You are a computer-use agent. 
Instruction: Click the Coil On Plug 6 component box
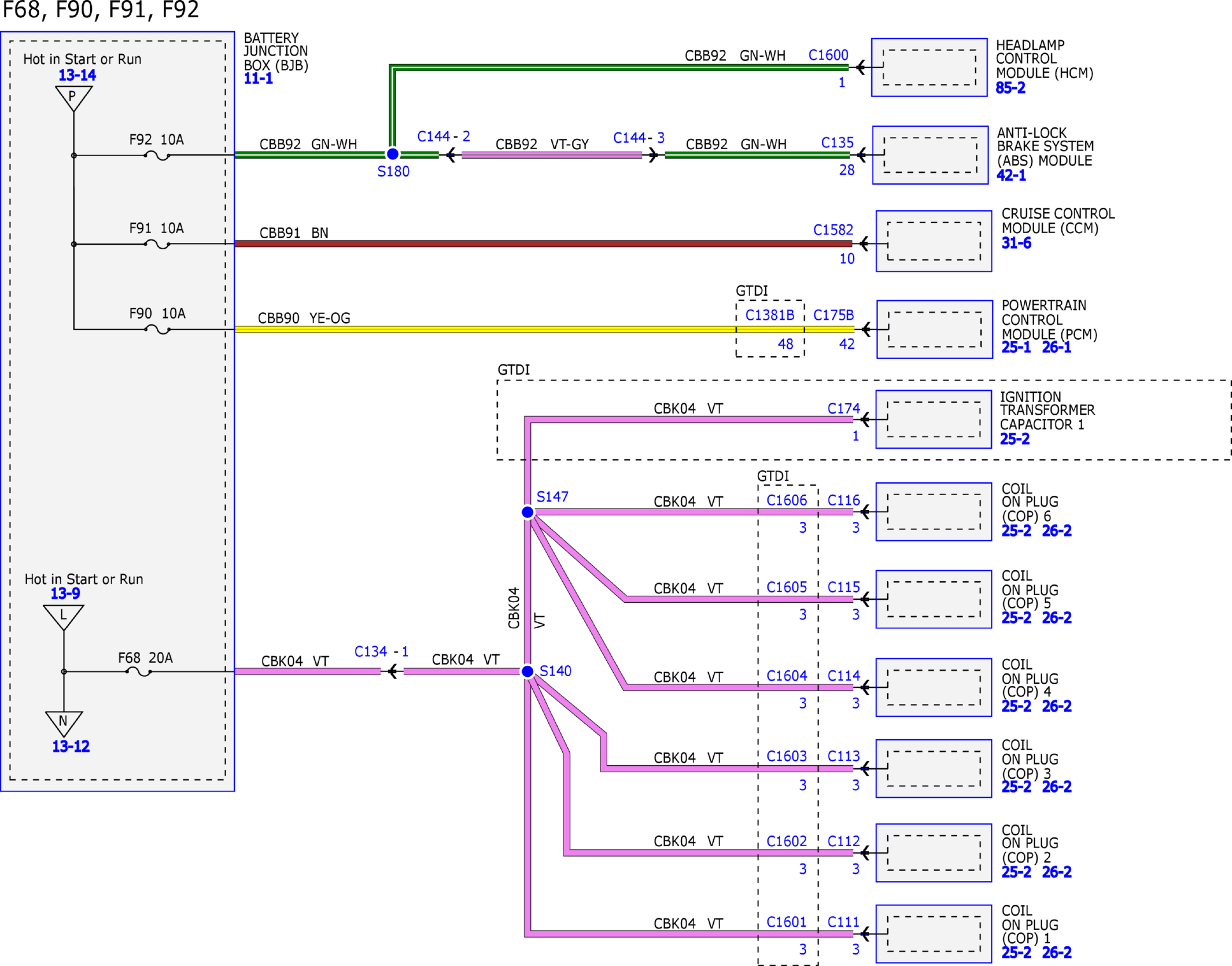tap(934, 511)
